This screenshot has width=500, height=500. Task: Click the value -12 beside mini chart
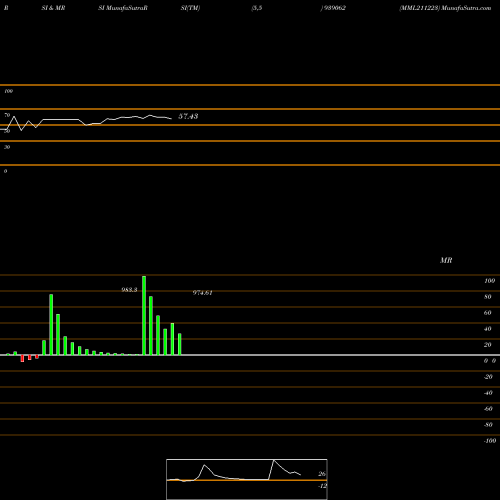tap(322, 486)
